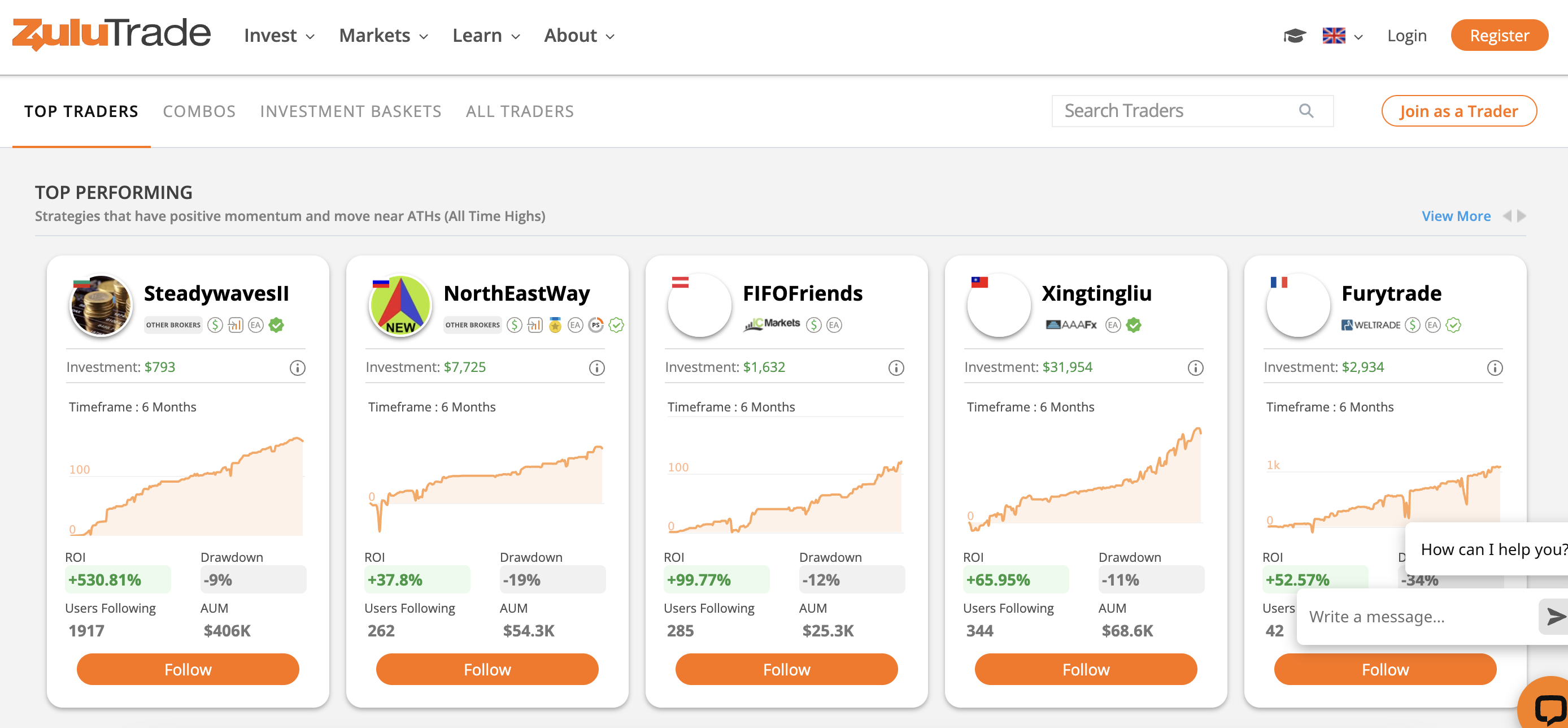Open SteadywavesII coin avatar

tap(101, 305)
